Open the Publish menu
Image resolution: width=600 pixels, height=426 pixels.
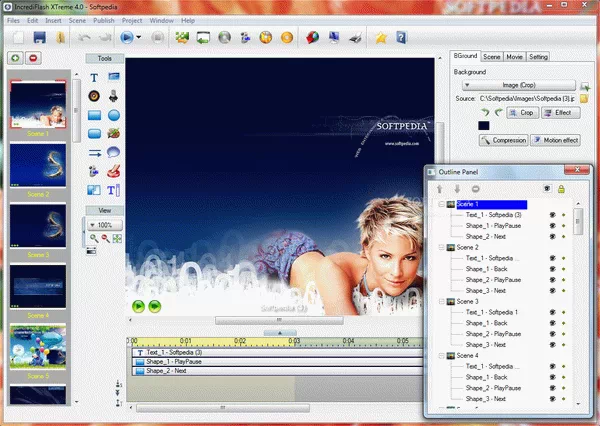point(104,21)
